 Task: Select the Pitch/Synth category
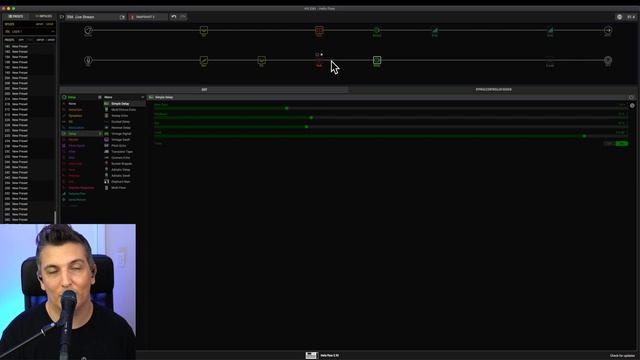pos(77,146)
